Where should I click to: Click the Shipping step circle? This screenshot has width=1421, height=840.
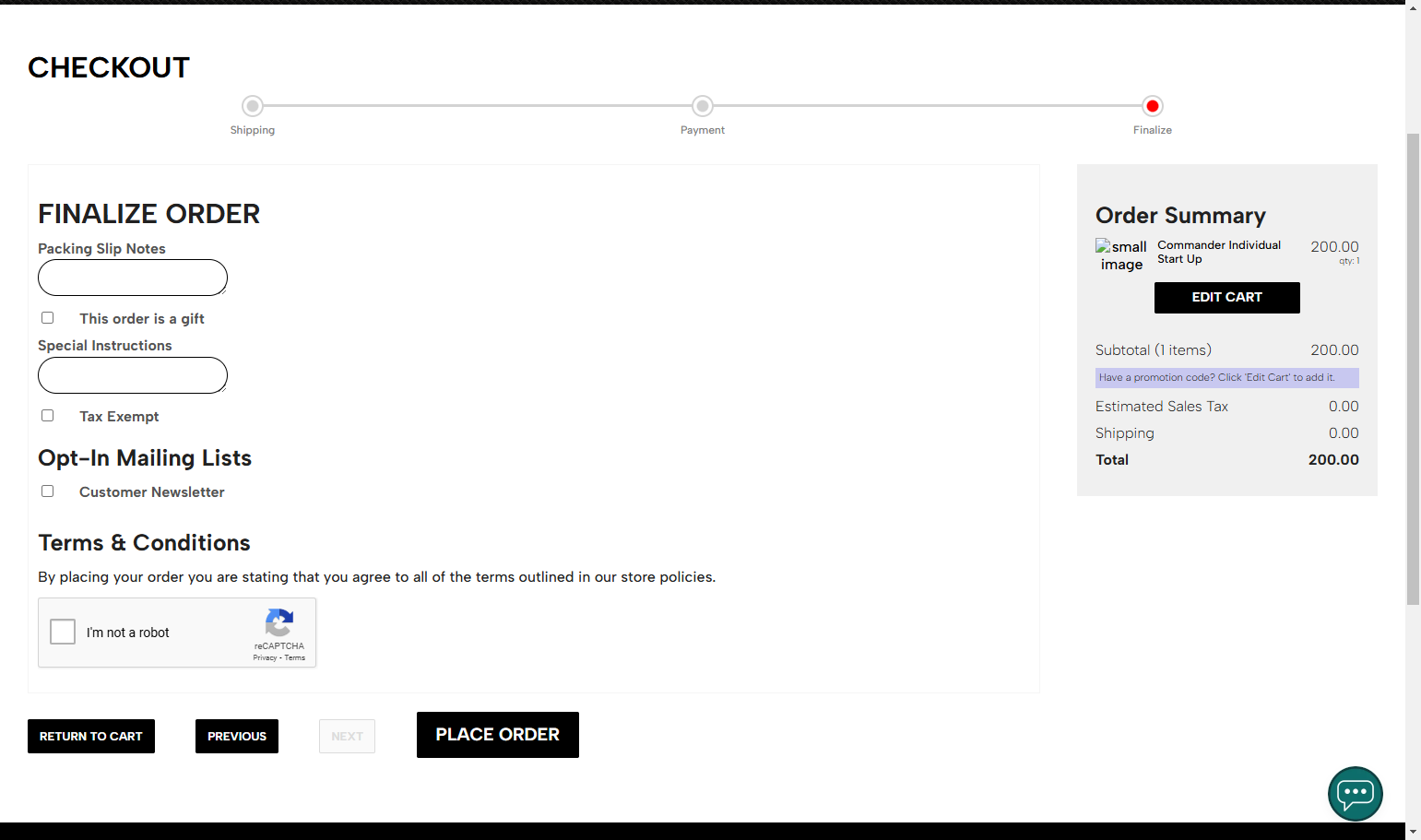pyautogui.click(x=253, y=106)
